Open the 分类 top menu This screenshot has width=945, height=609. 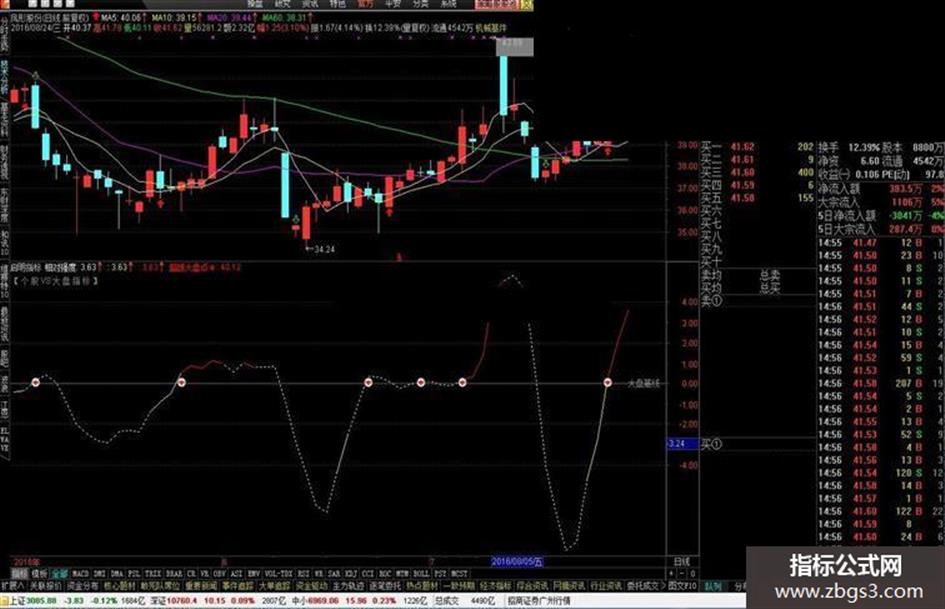[421, 4]
